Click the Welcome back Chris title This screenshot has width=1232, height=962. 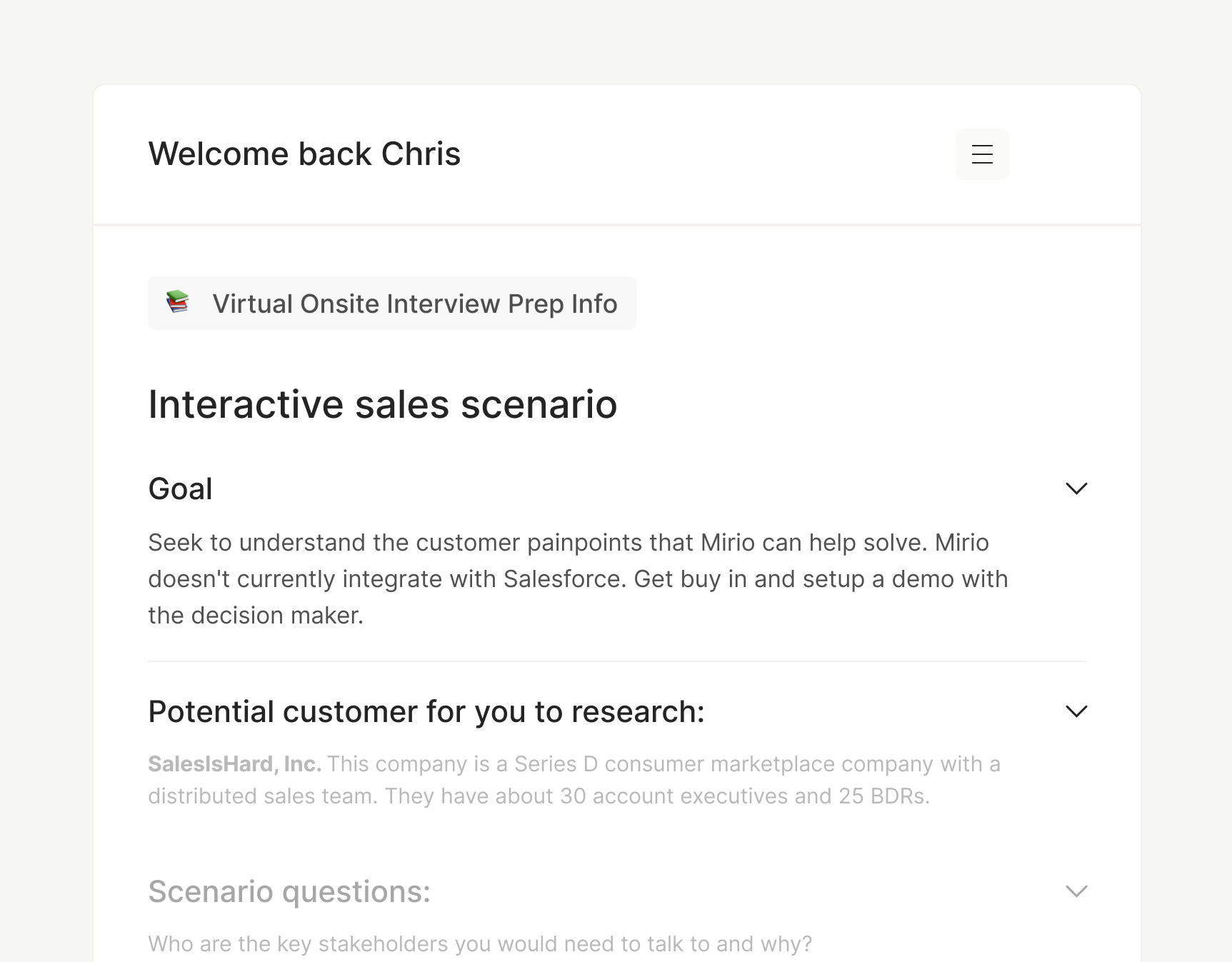click(x=304, y=154)
